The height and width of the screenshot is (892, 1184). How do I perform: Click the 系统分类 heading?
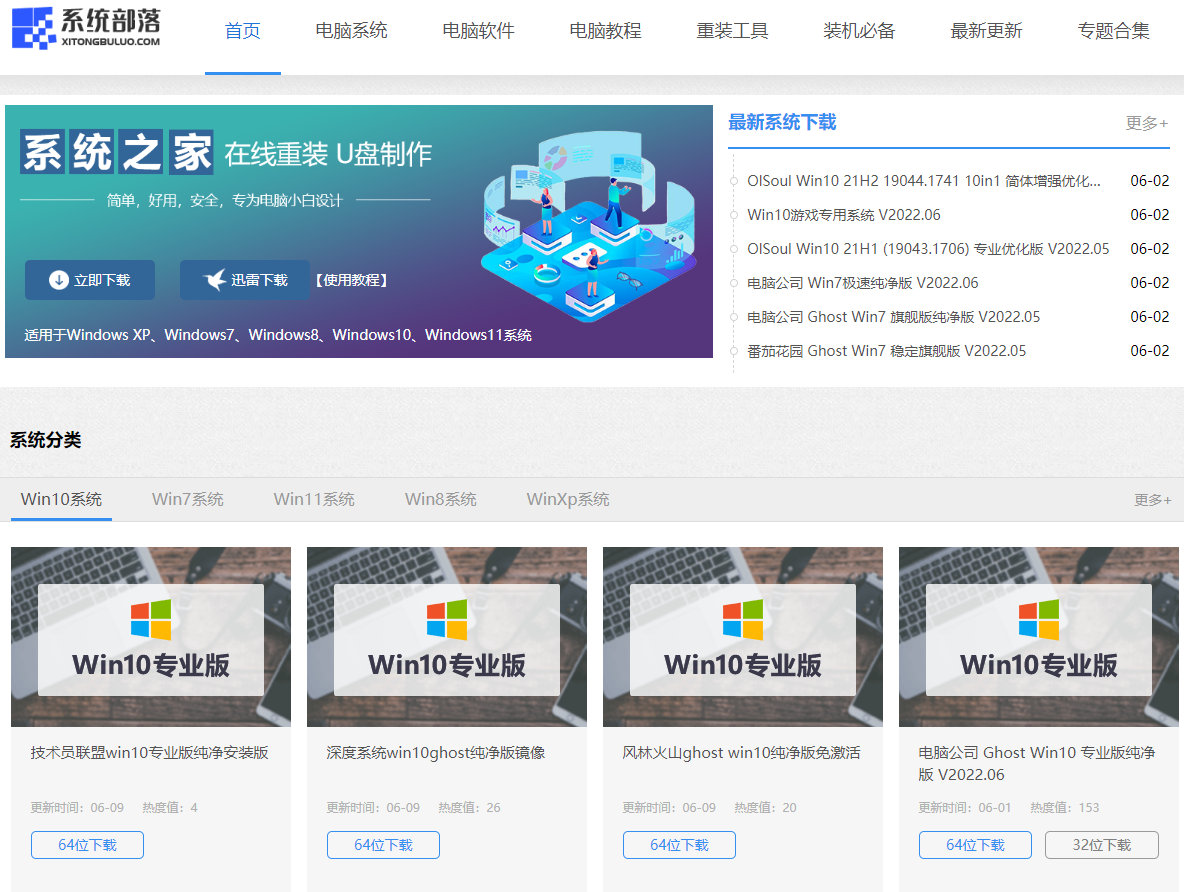[45, 440]
